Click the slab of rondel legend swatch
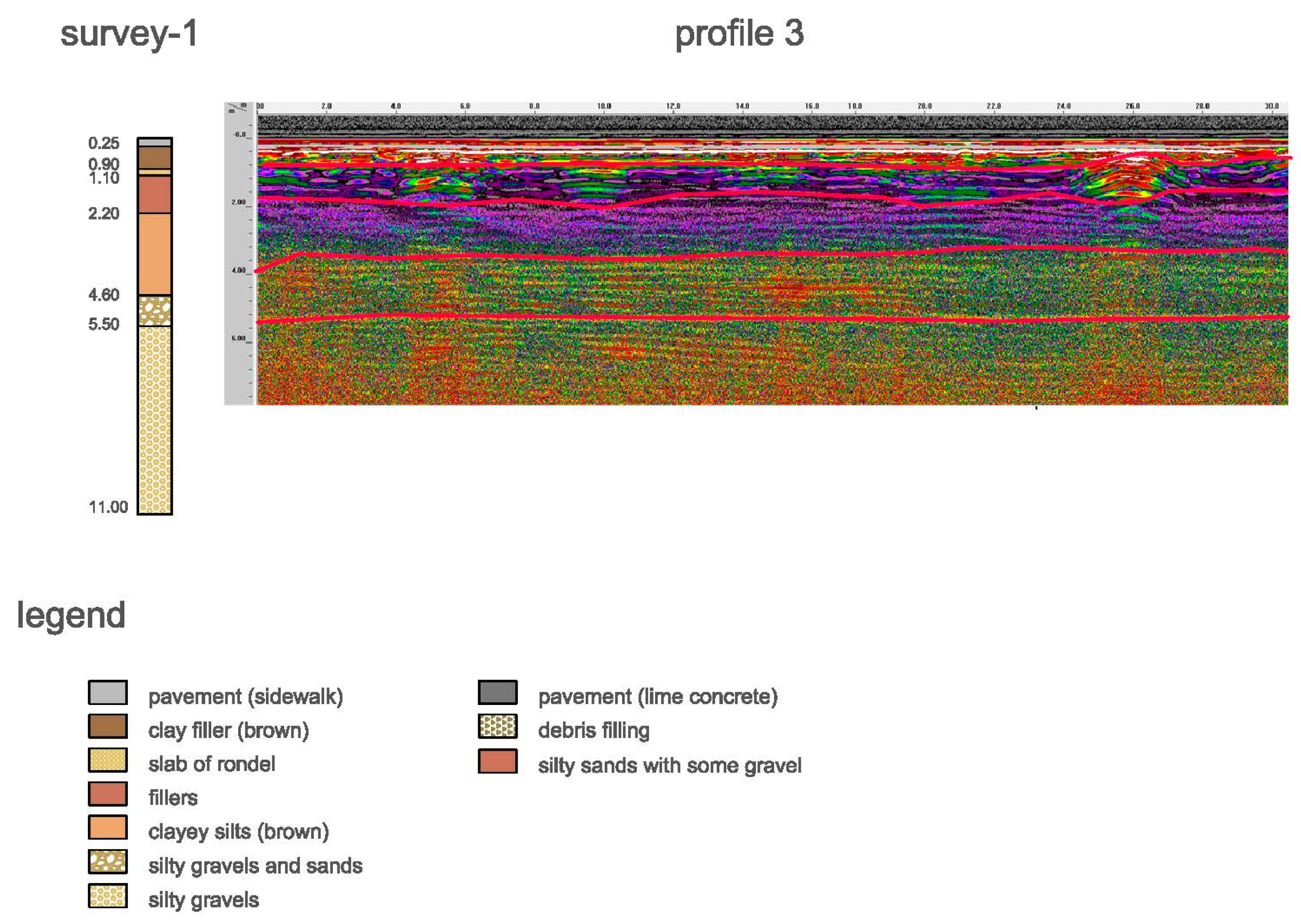The height and width of the screenshot is (924, 1301). pyautogui.click(x=108, y=760)
